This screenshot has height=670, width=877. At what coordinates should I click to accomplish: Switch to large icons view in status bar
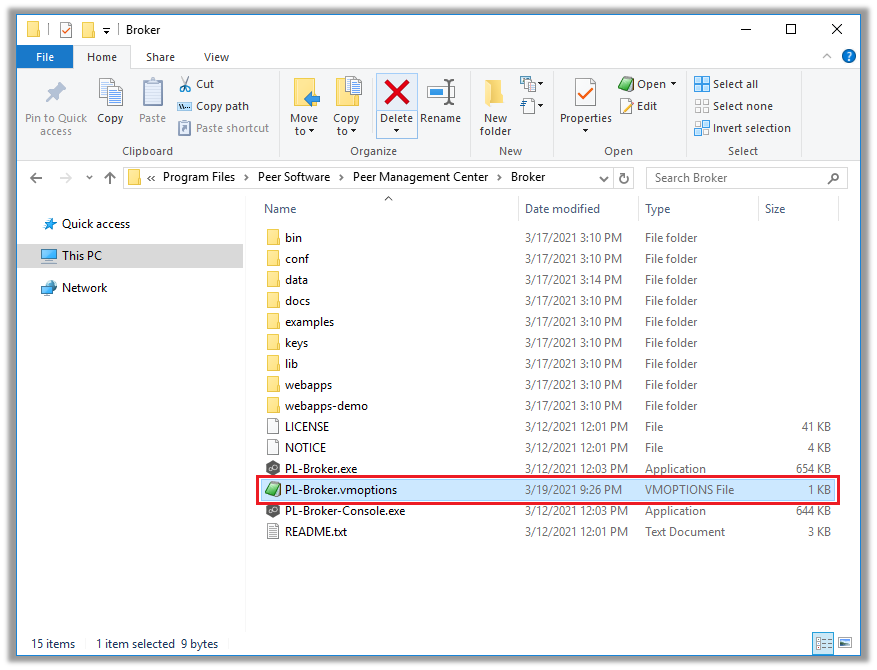(x=847, y=644)
